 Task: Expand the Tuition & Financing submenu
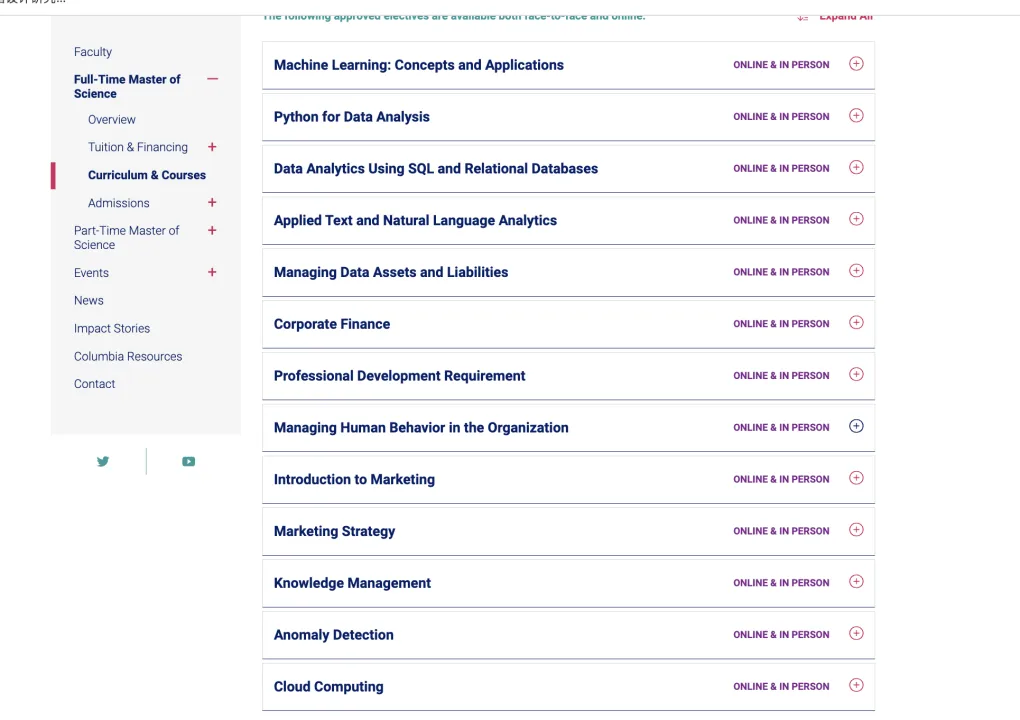click(x=212, y=147)
